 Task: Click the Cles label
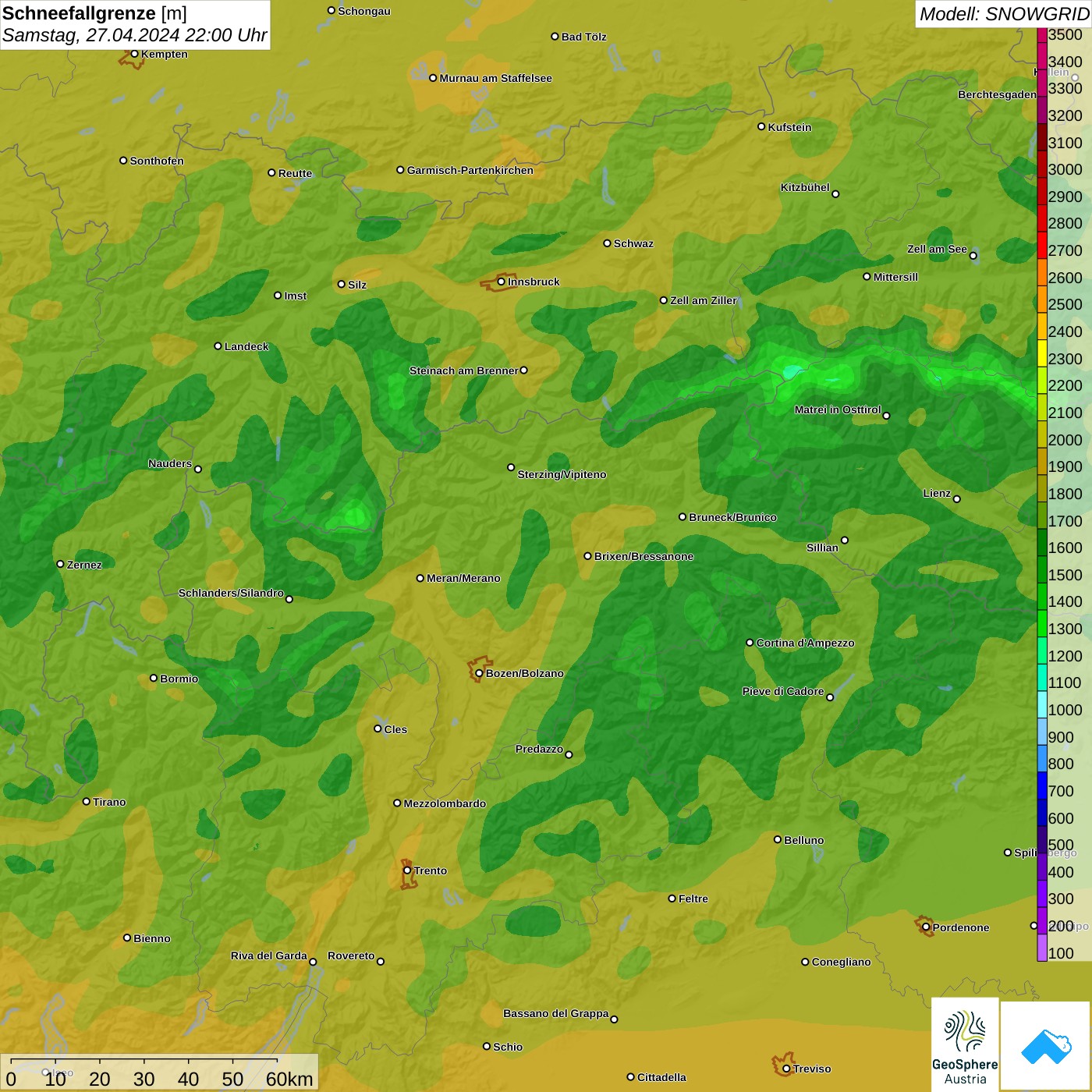[x=395, y=729]
